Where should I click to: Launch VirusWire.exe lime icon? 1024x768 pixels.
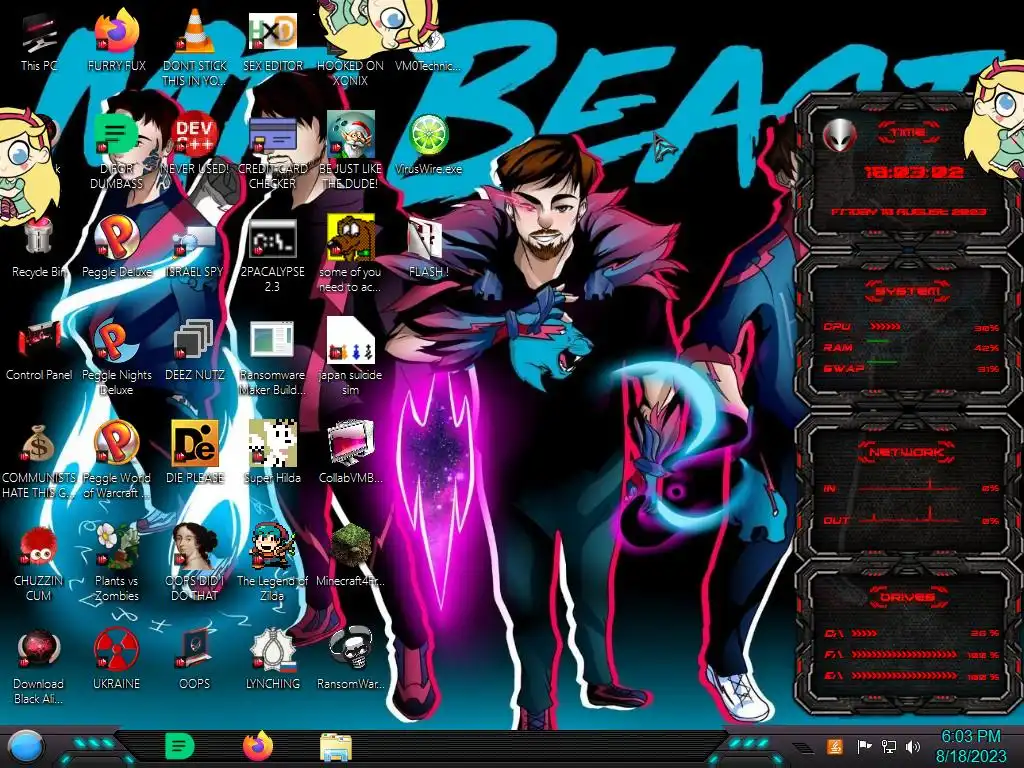click(x=428, y=144)
